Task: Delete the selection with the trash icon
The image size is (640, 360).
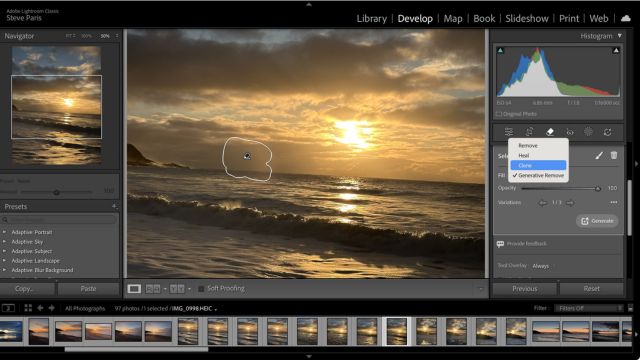Action: point(613,155)
